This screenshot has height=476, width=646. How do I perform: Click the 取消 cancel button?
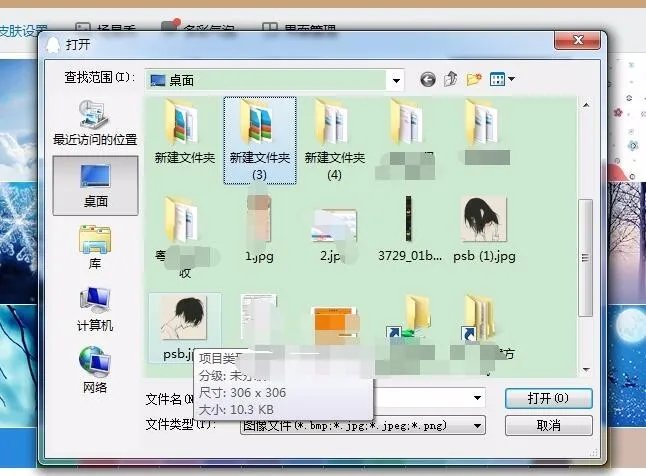click(x=548, y=425)
